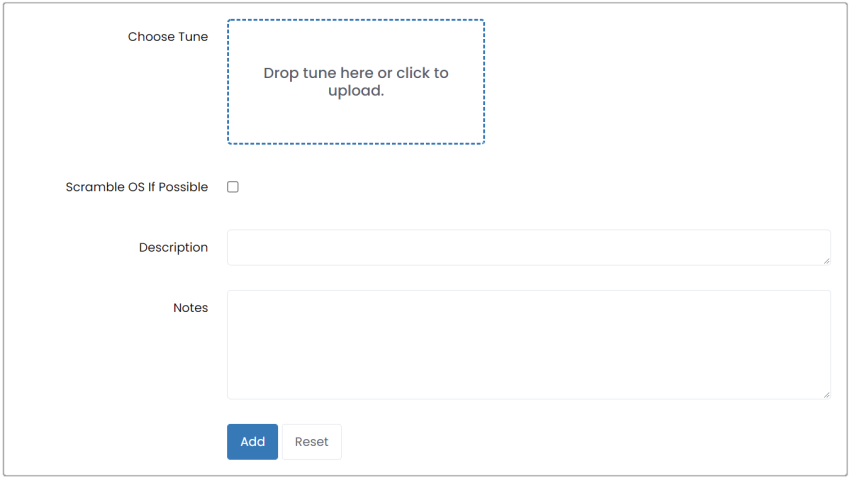Viewport: 850px width, 478px height.
Task: Focus the Description input field
Action: click(x=528, y=248)
